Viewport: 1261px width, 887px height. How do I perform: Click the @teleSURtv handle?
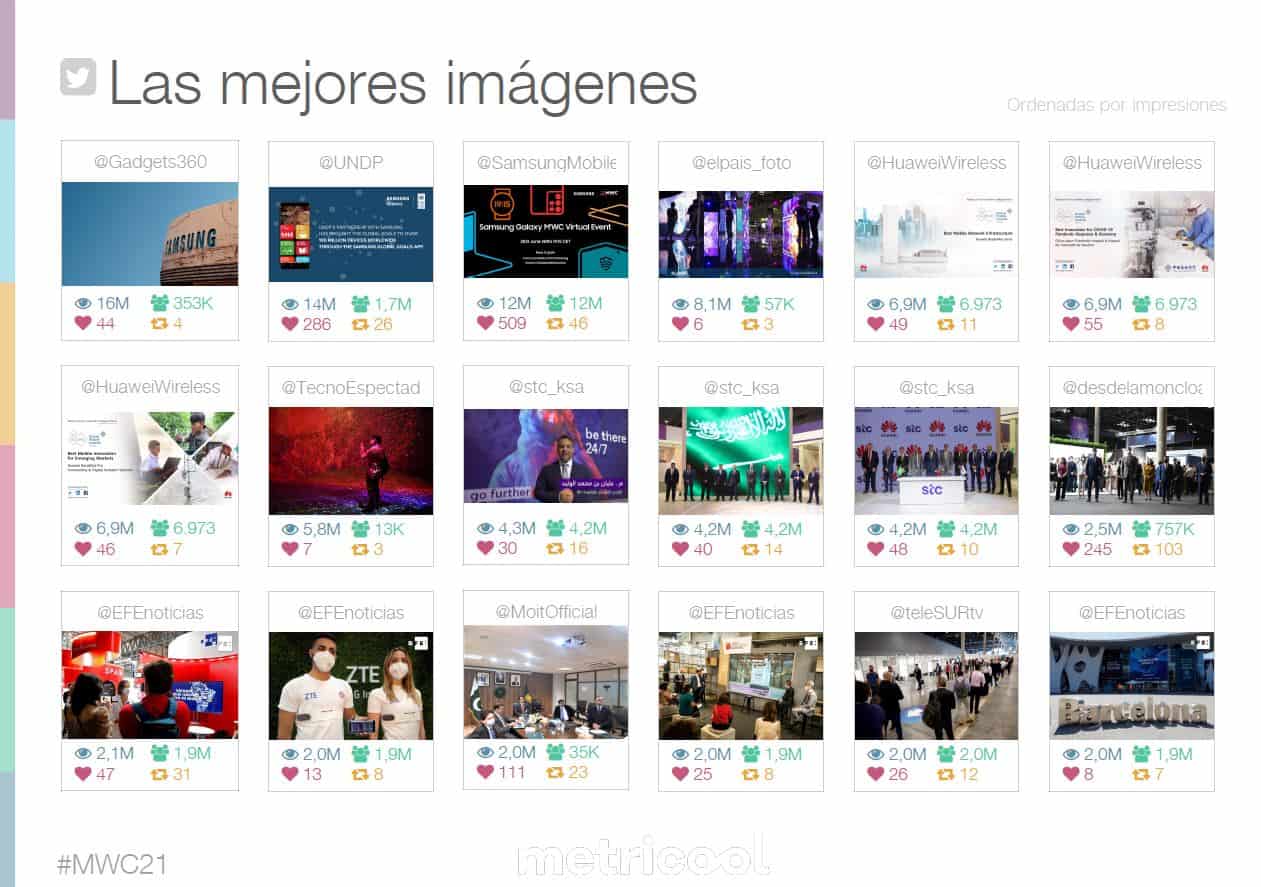937,612
